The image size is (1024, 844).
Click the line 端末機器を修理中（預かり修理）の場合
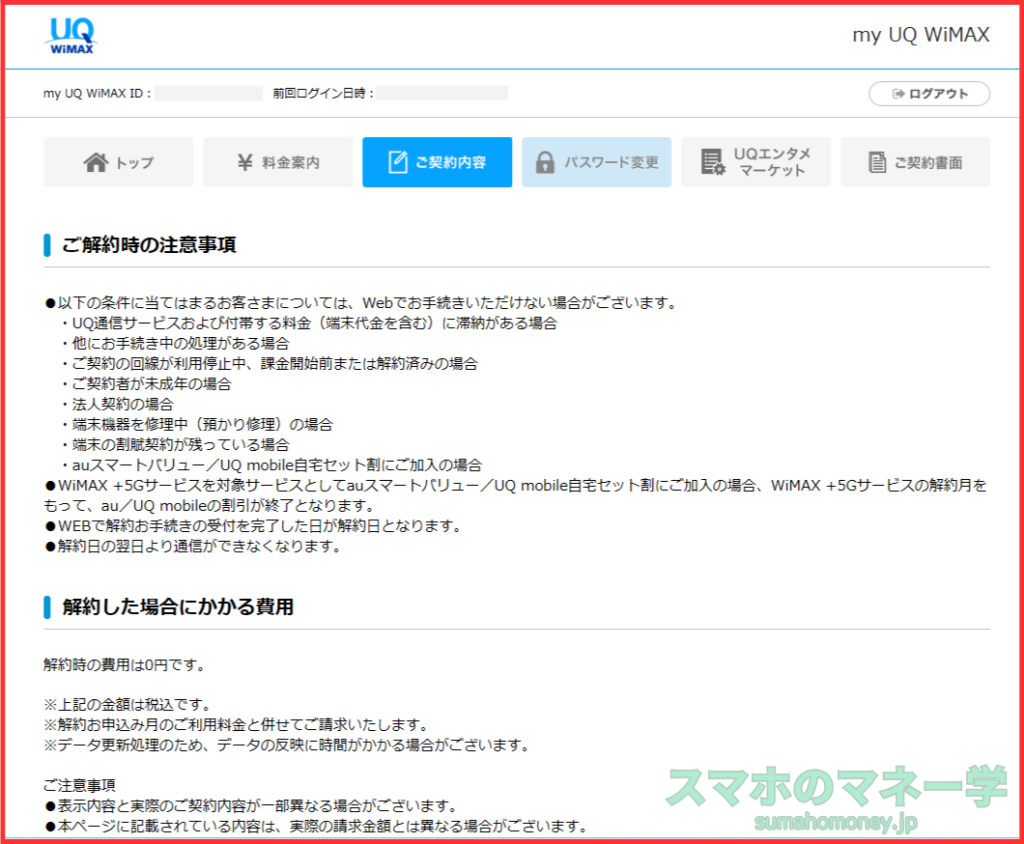click(x=197, y=425)
